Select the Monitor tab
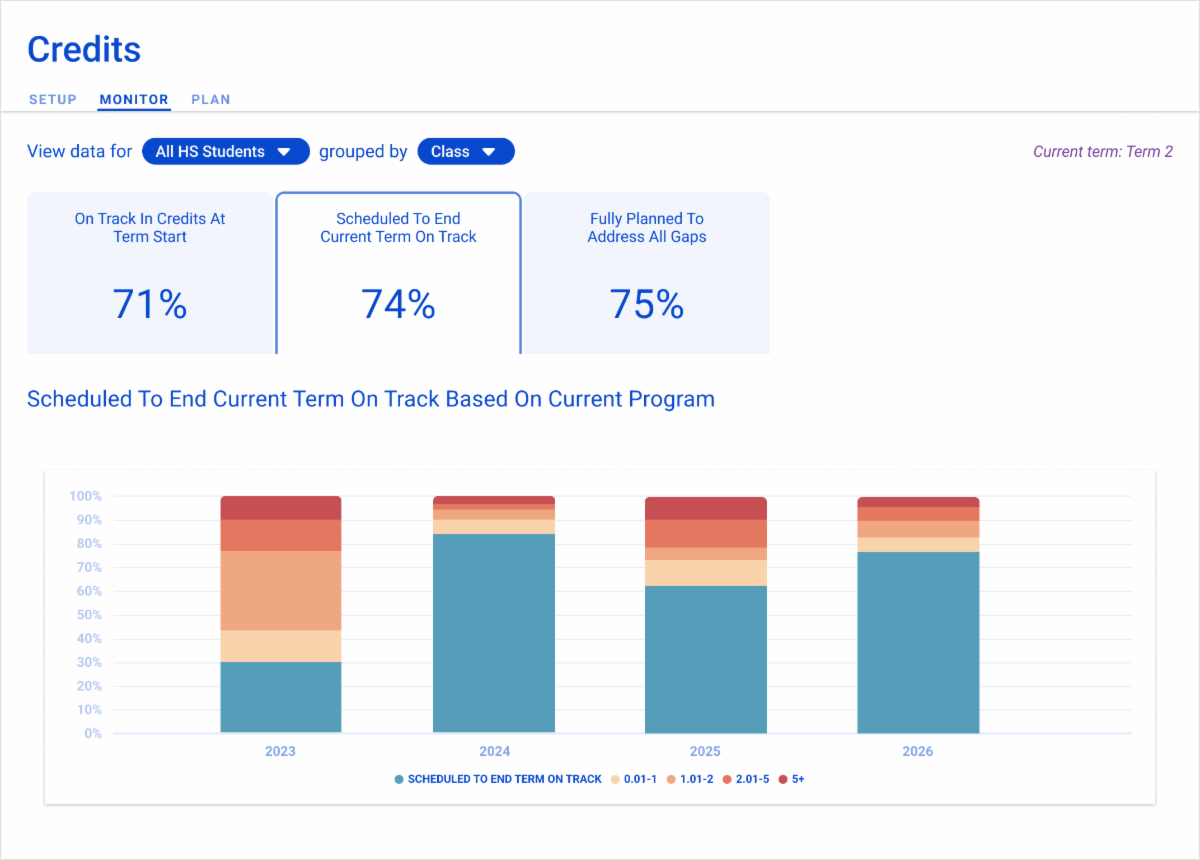The width and height of the screenshot is (1200, 860). 134,100
